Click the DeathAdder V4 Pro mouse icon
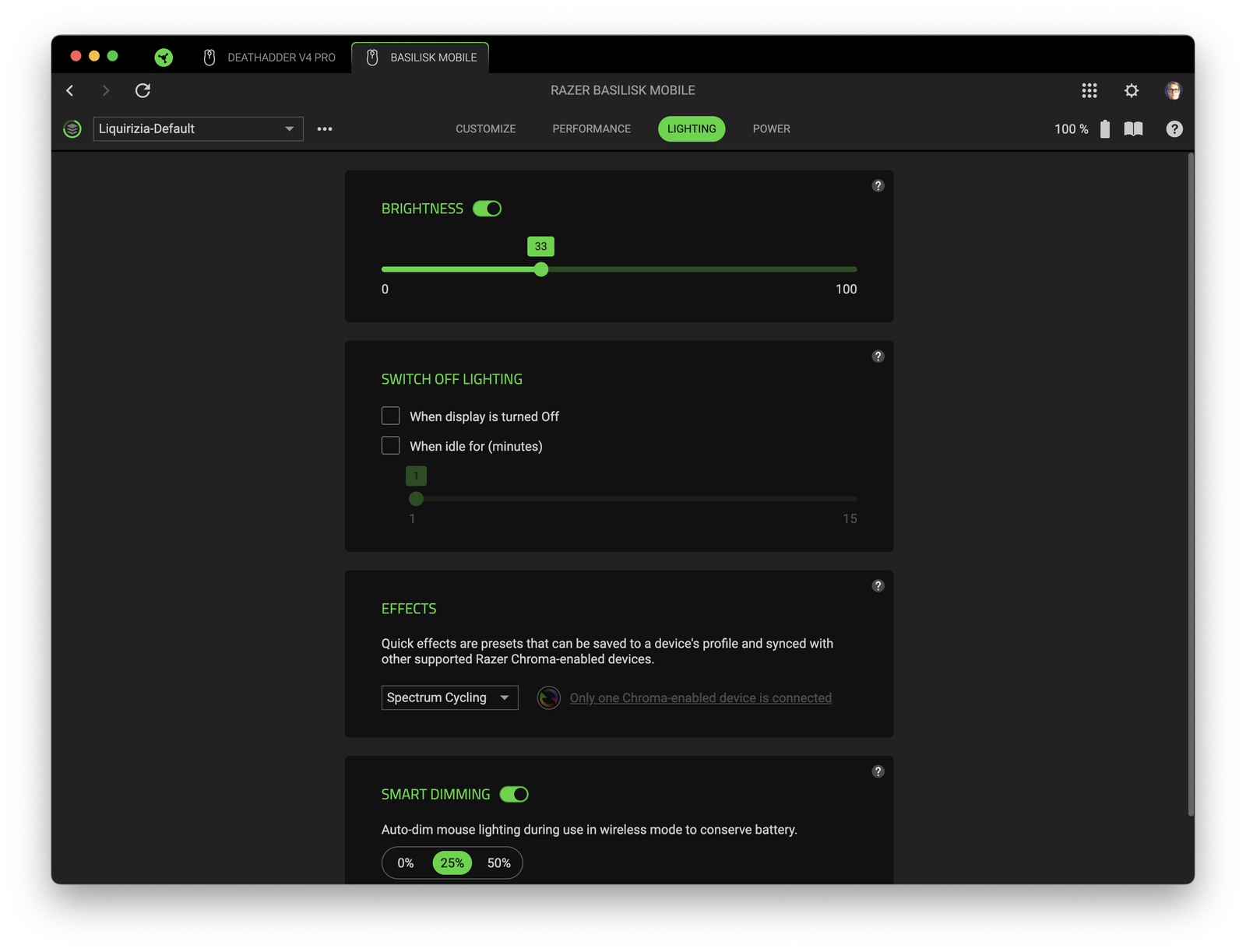1246x952 pixels. coord(209,58)
